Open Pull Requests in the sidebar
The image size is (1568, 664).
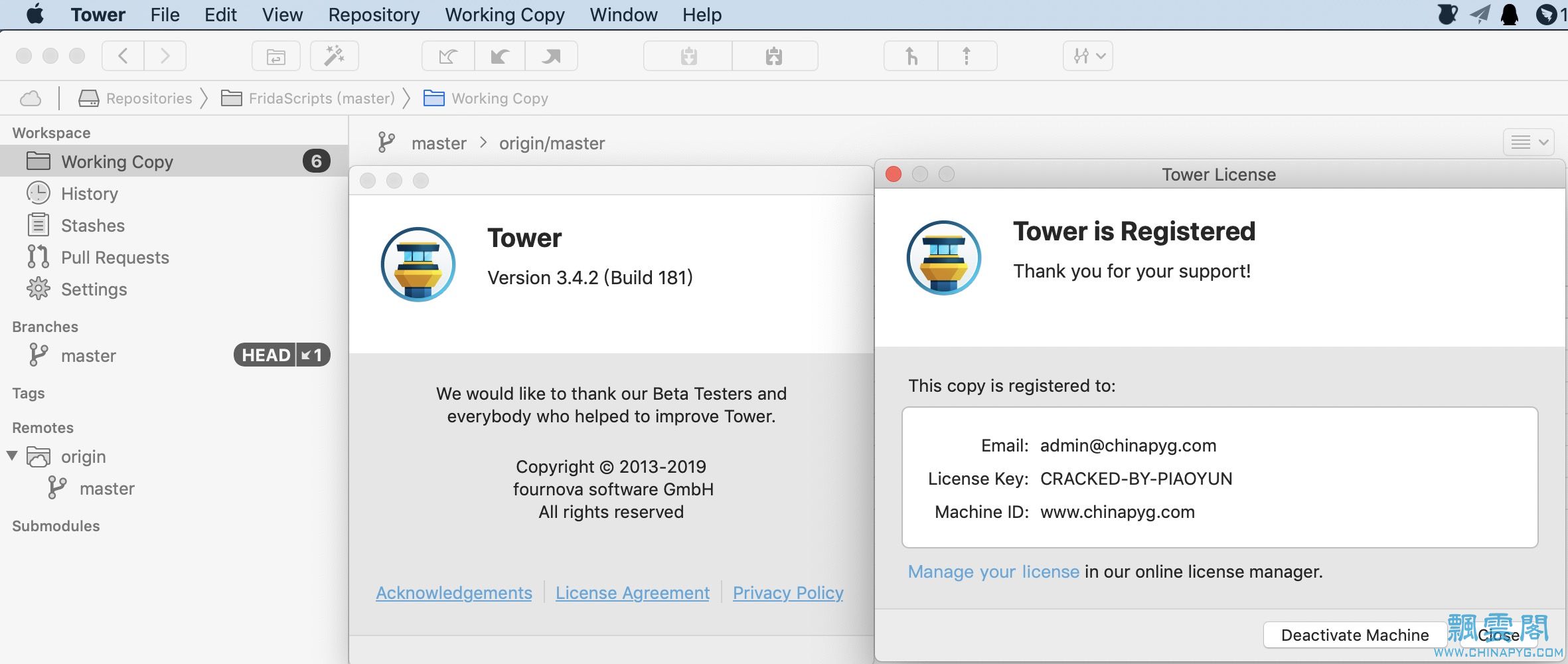(x=174, y=257)
